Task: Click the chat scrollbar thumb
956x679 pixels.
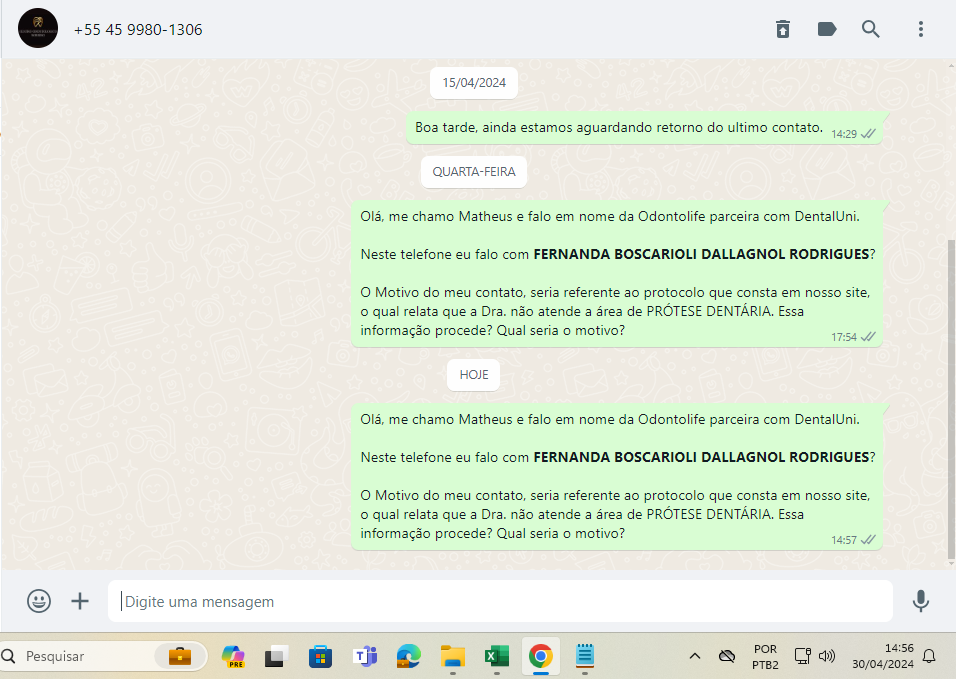Action: pos(951,399)
